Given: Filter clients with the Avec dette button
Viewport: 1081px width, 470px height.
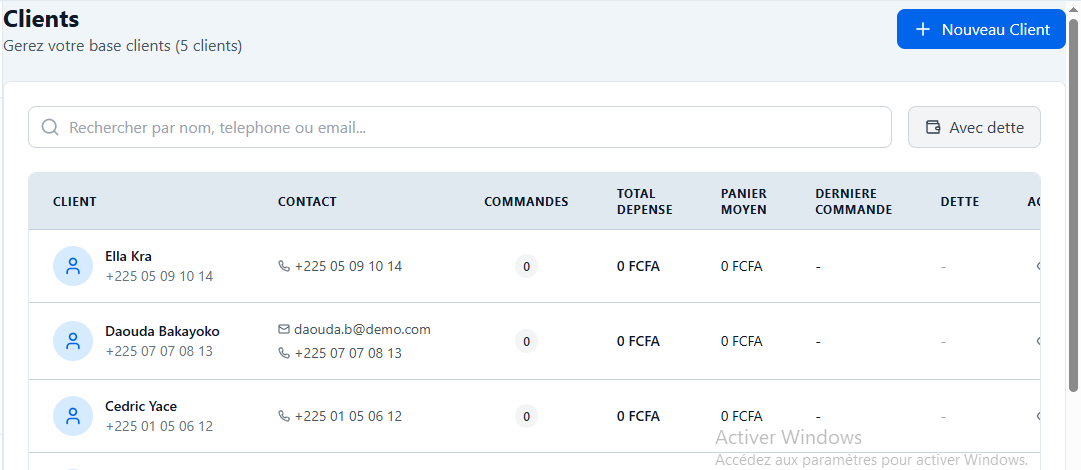Looking at the screenshot, I should click(x=974, y=127).
